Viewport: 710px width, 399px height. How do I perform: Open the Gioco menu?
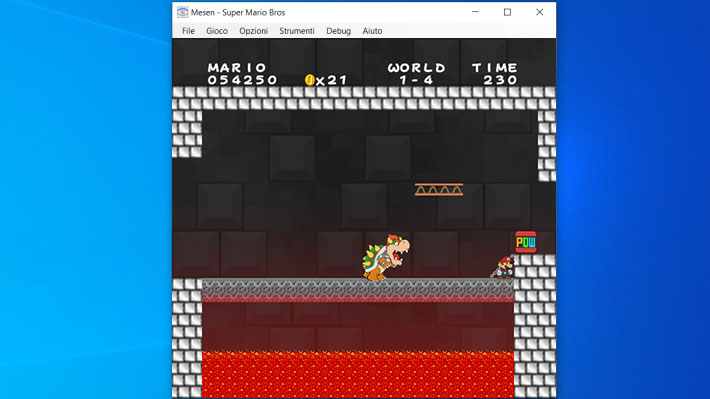coord(217,31)
